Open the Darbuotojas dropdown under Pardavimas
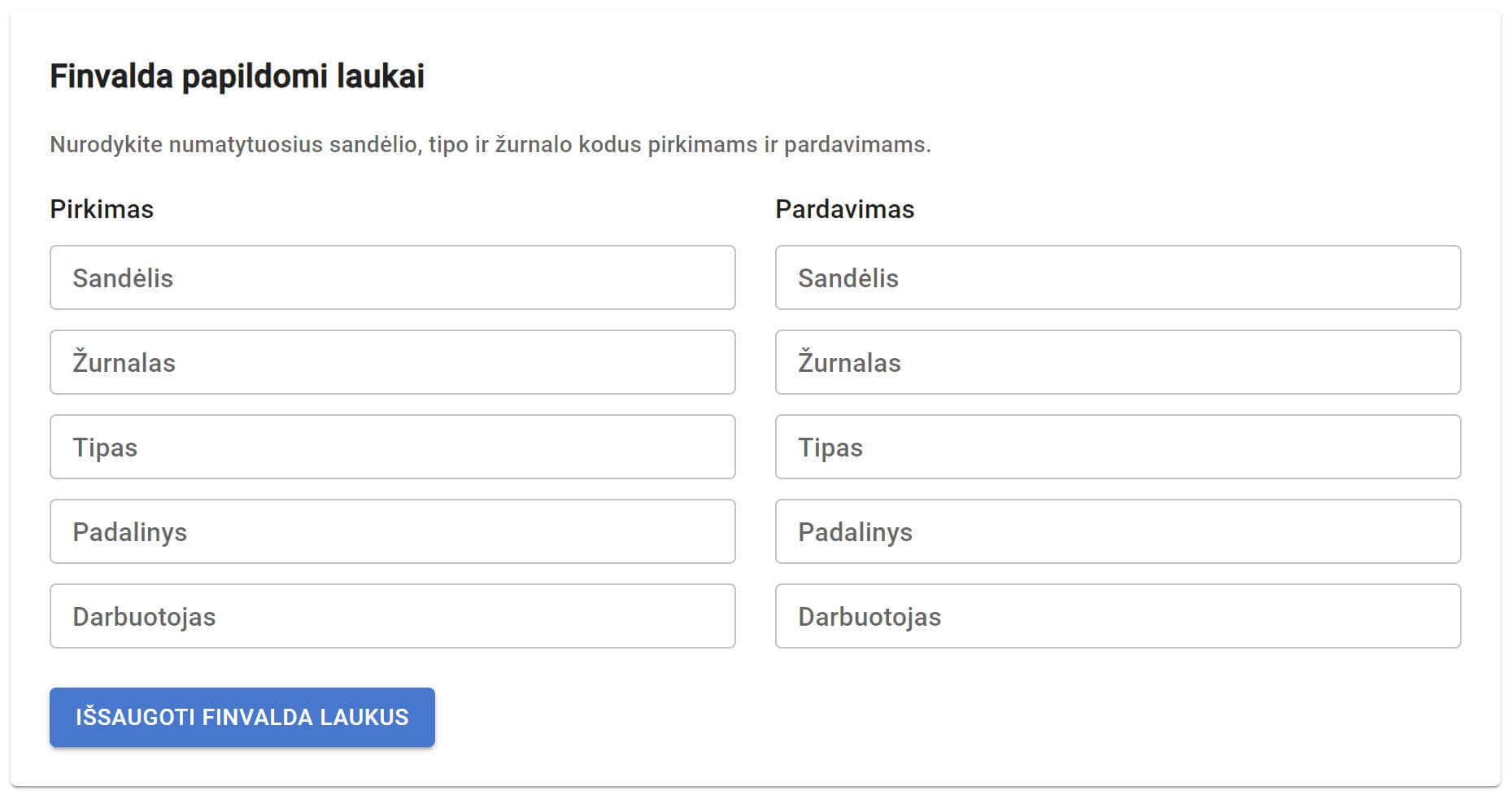Viewport: 1512px width, 795px height. pyautogui.click(x=1118, y=616)
